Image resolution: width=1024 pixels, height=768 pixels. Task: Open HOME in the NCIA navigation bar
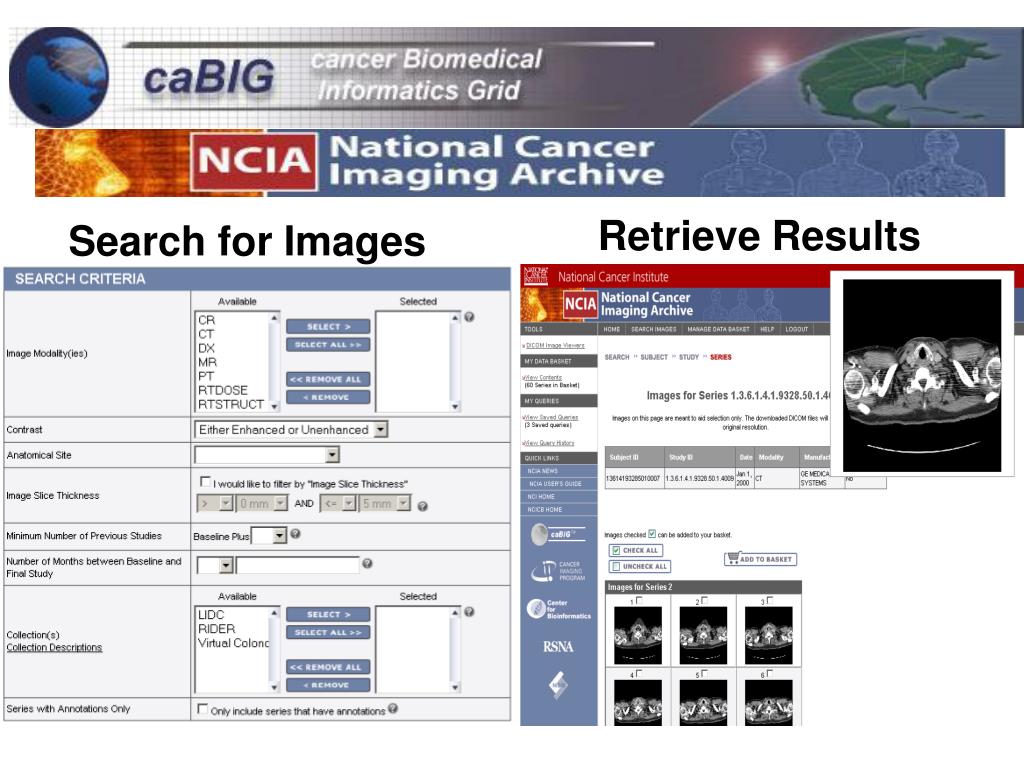612,329
